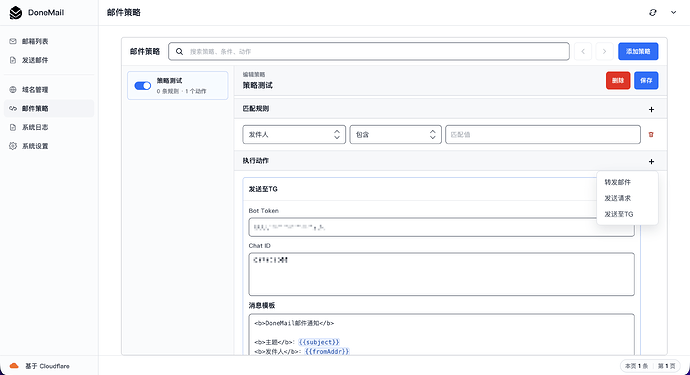Click the Cloudflare cloud icon
The image size is (690, 375).
point(14,366)
